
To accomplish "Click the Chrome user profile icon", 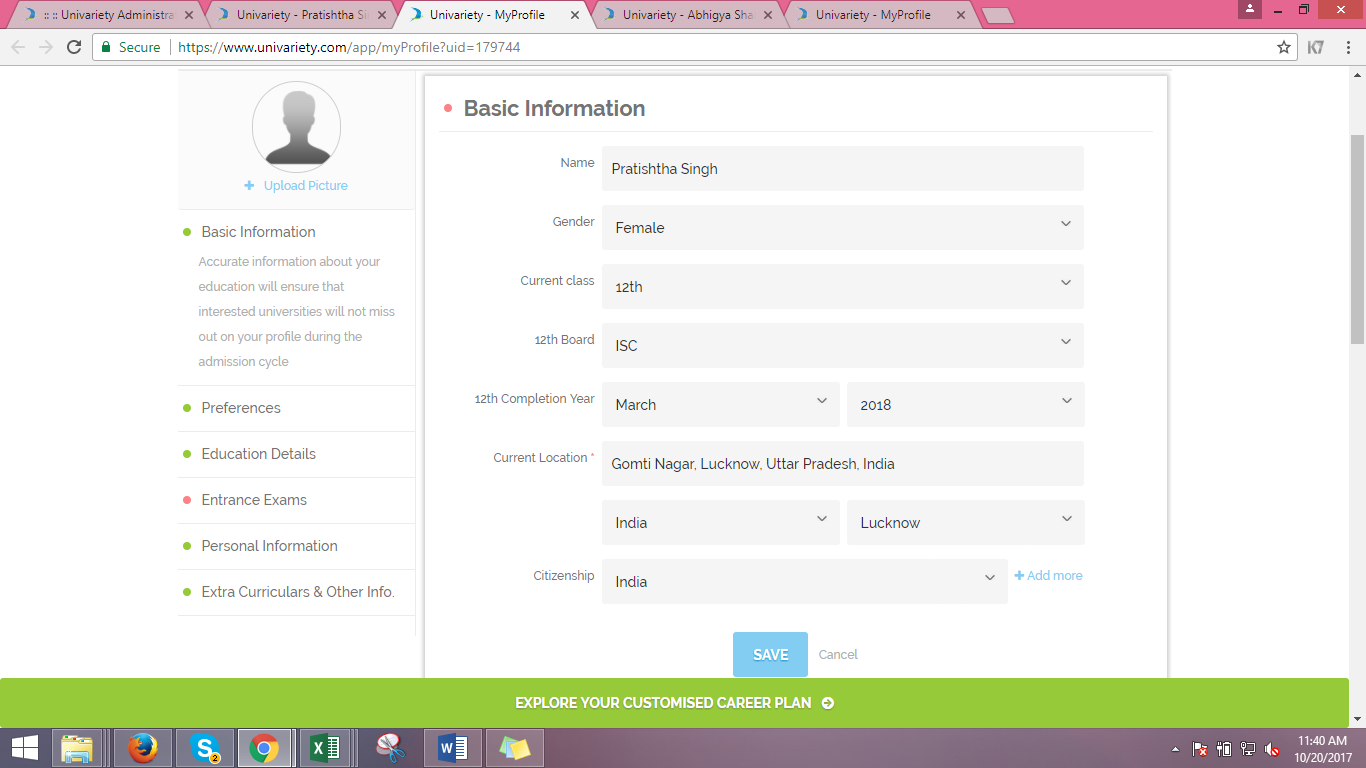I will (x=1250, y=9).
